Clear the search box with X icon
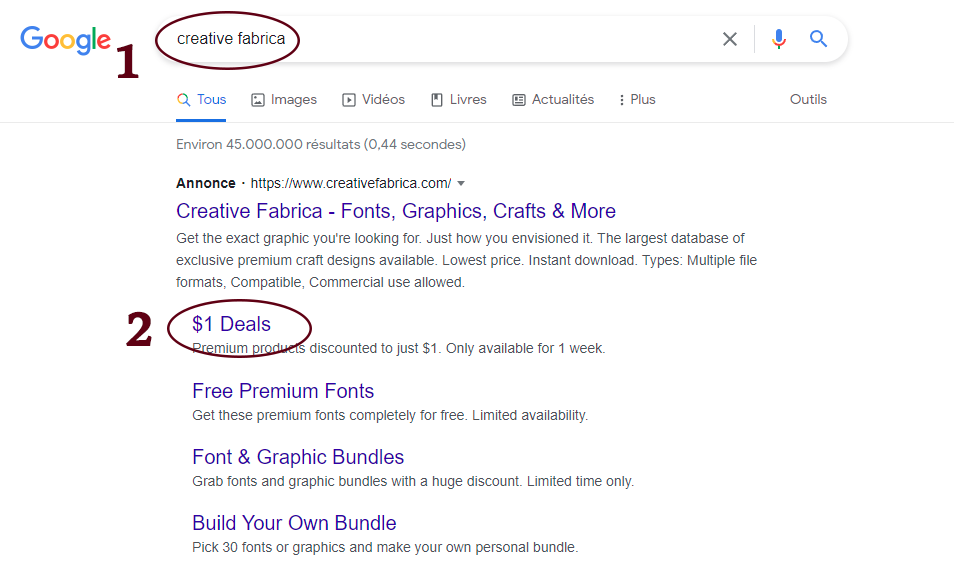The image size is (954, 571). [x=730, y=39]
